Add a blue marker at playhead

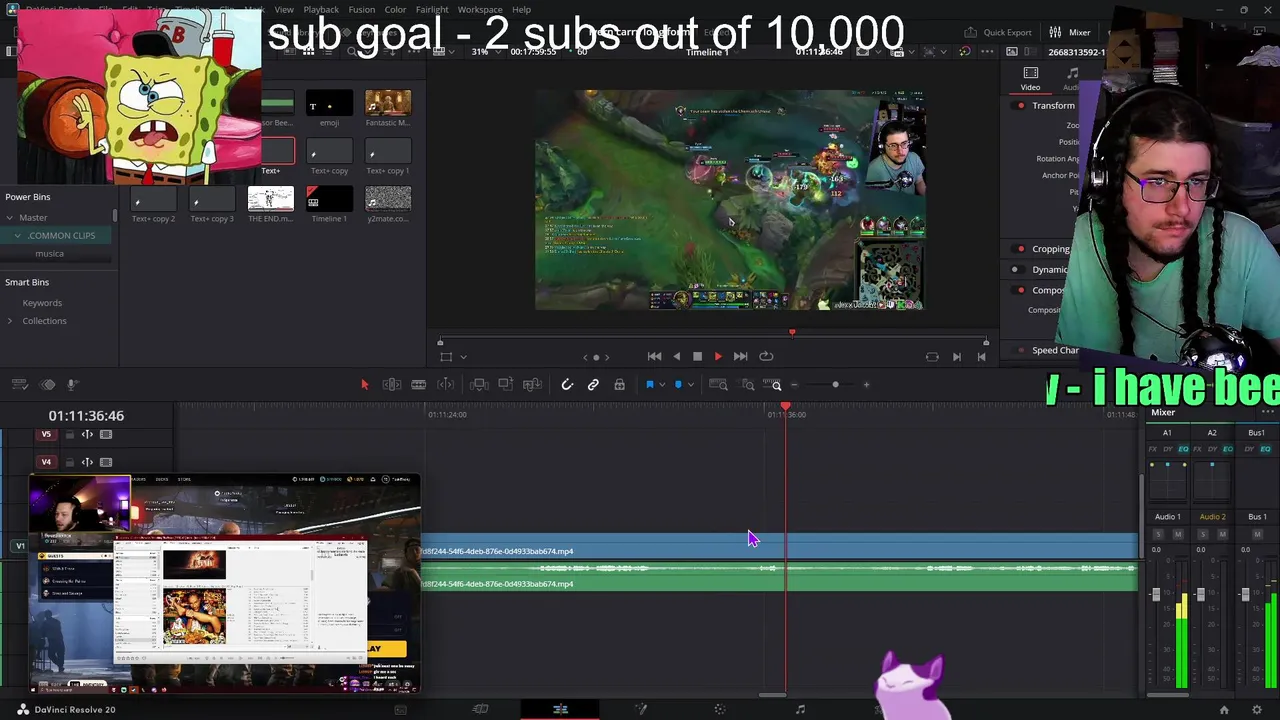[678, 385]
